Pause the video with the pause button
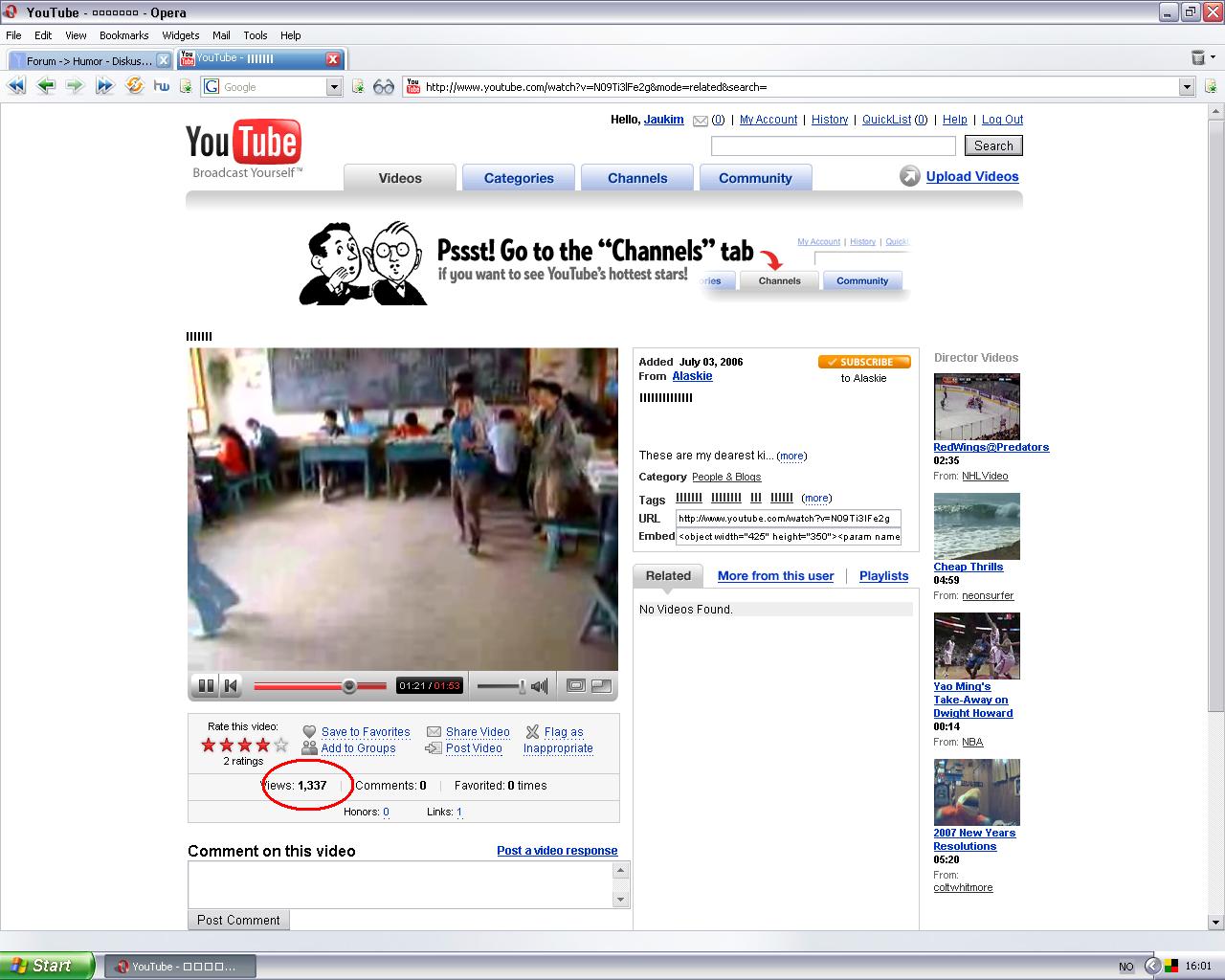The height and width of the screenshot is (980, 1225). coord(205,685)
